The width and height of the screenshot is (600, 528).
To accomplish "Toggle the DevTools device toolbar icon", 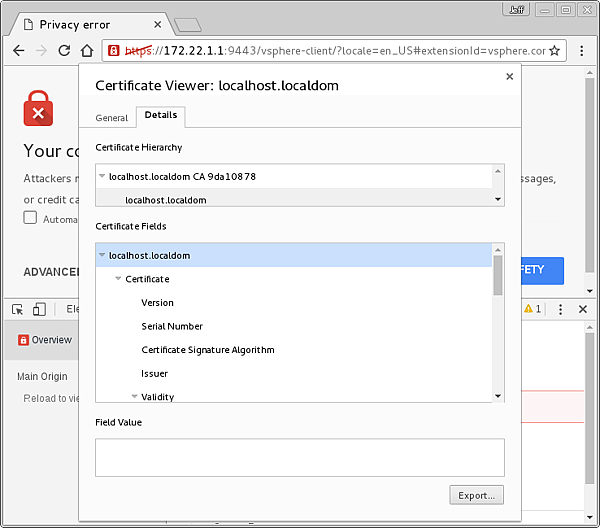I will (39, 309).
